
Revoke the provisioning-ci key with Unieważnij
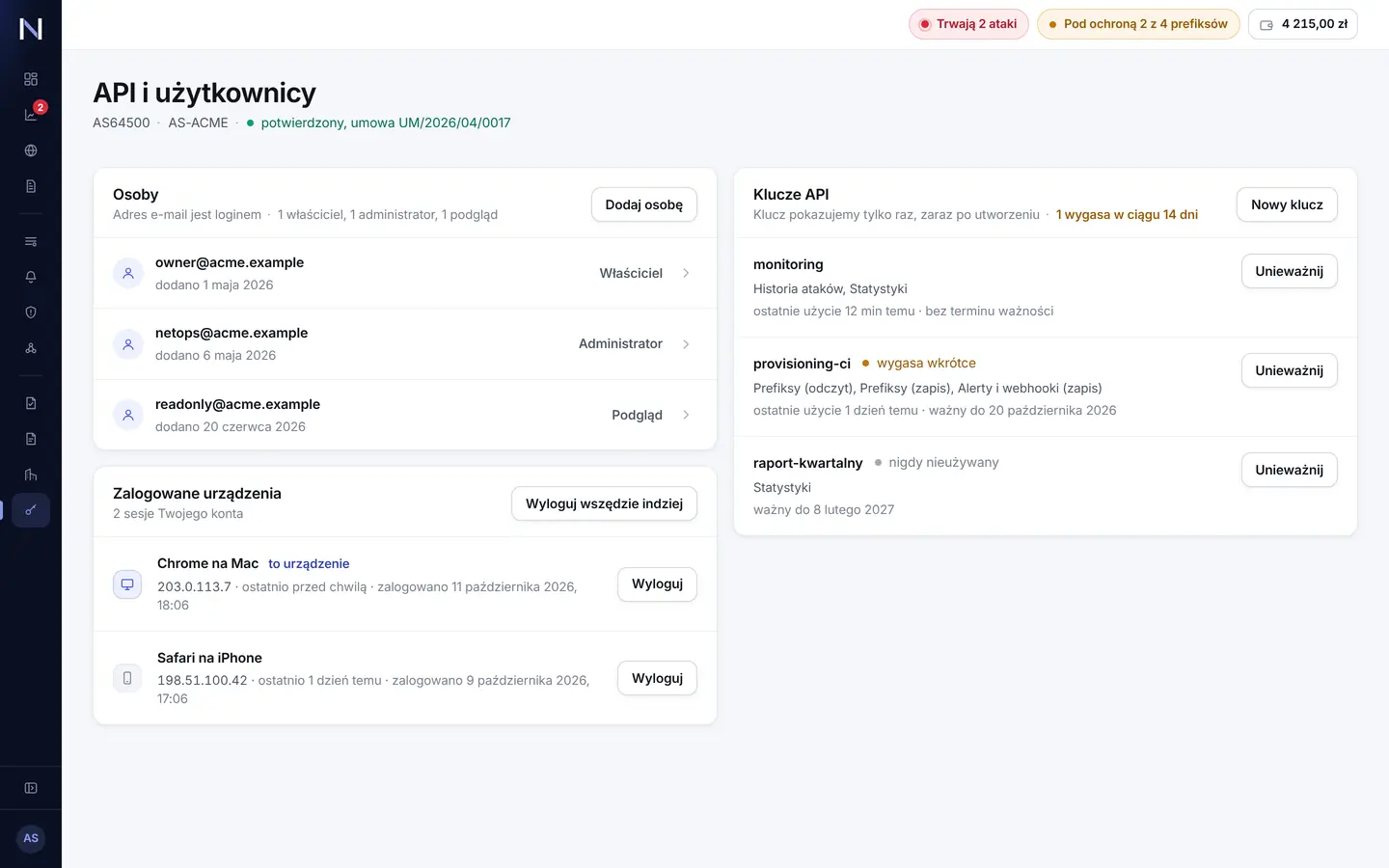[x=1290, y=370]
